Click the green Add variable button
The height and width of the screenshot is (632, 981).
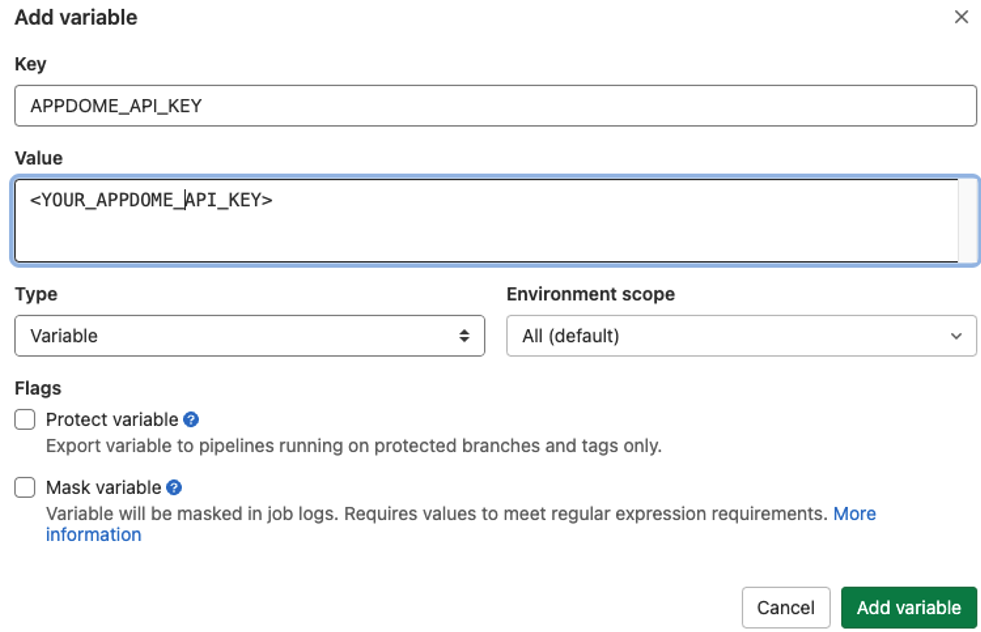(x=909, y=607)
